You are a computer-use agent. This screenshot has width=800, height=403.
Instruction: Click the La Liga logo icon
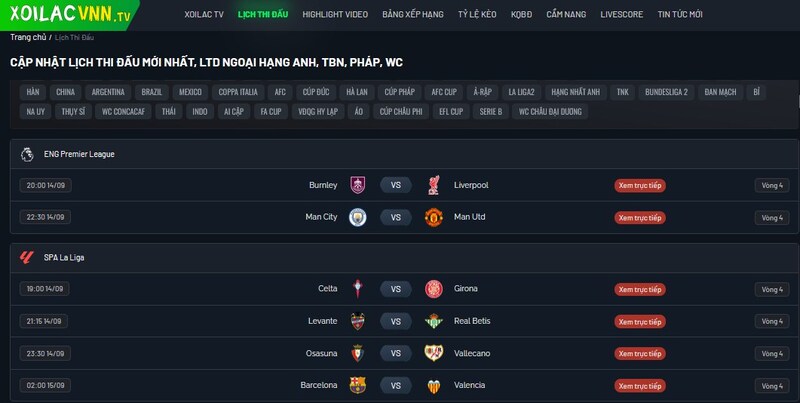(x=27, y=258)
